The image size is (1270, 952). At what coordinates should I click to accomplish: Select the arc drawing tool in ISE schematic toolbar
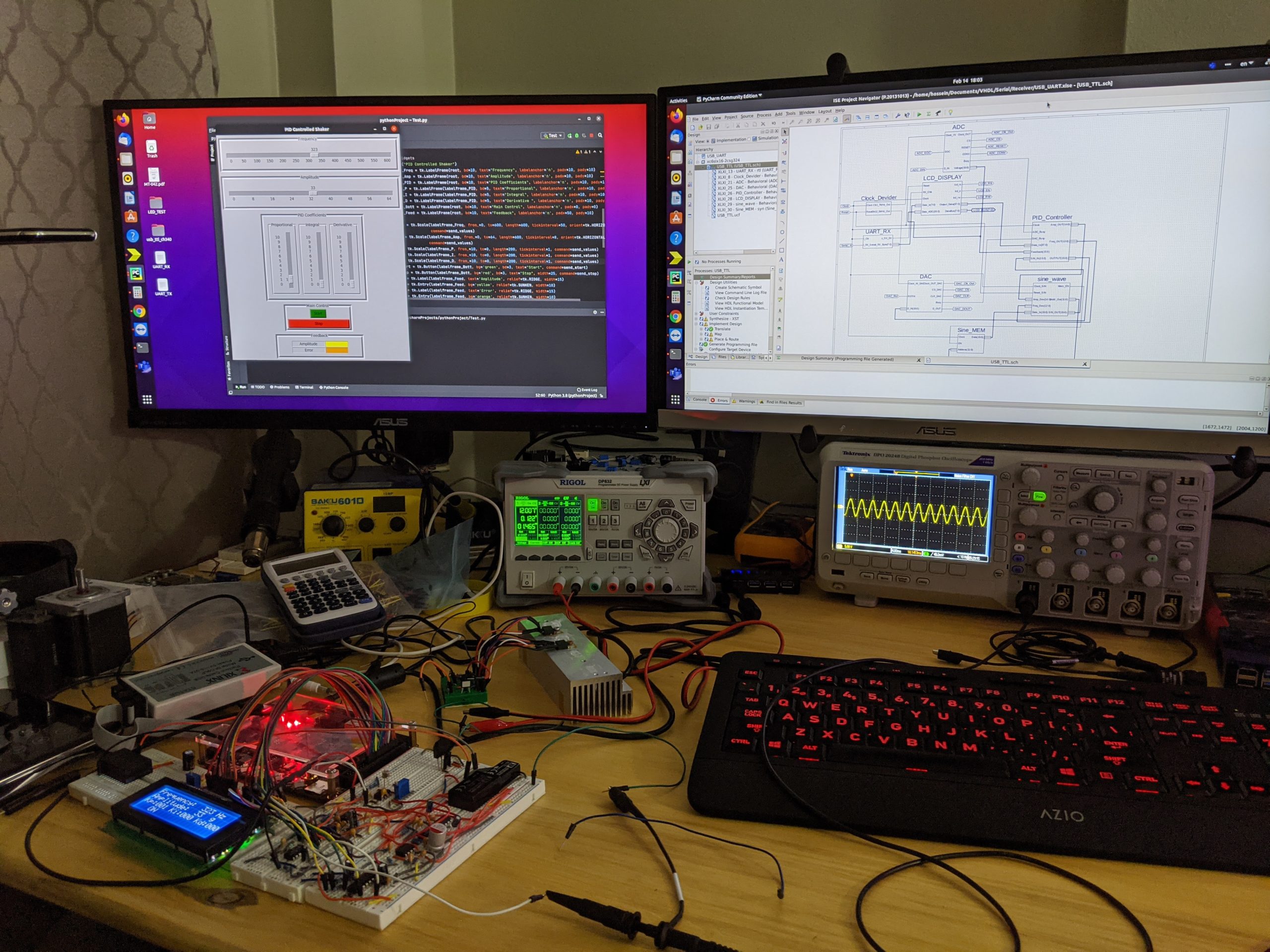782,223
